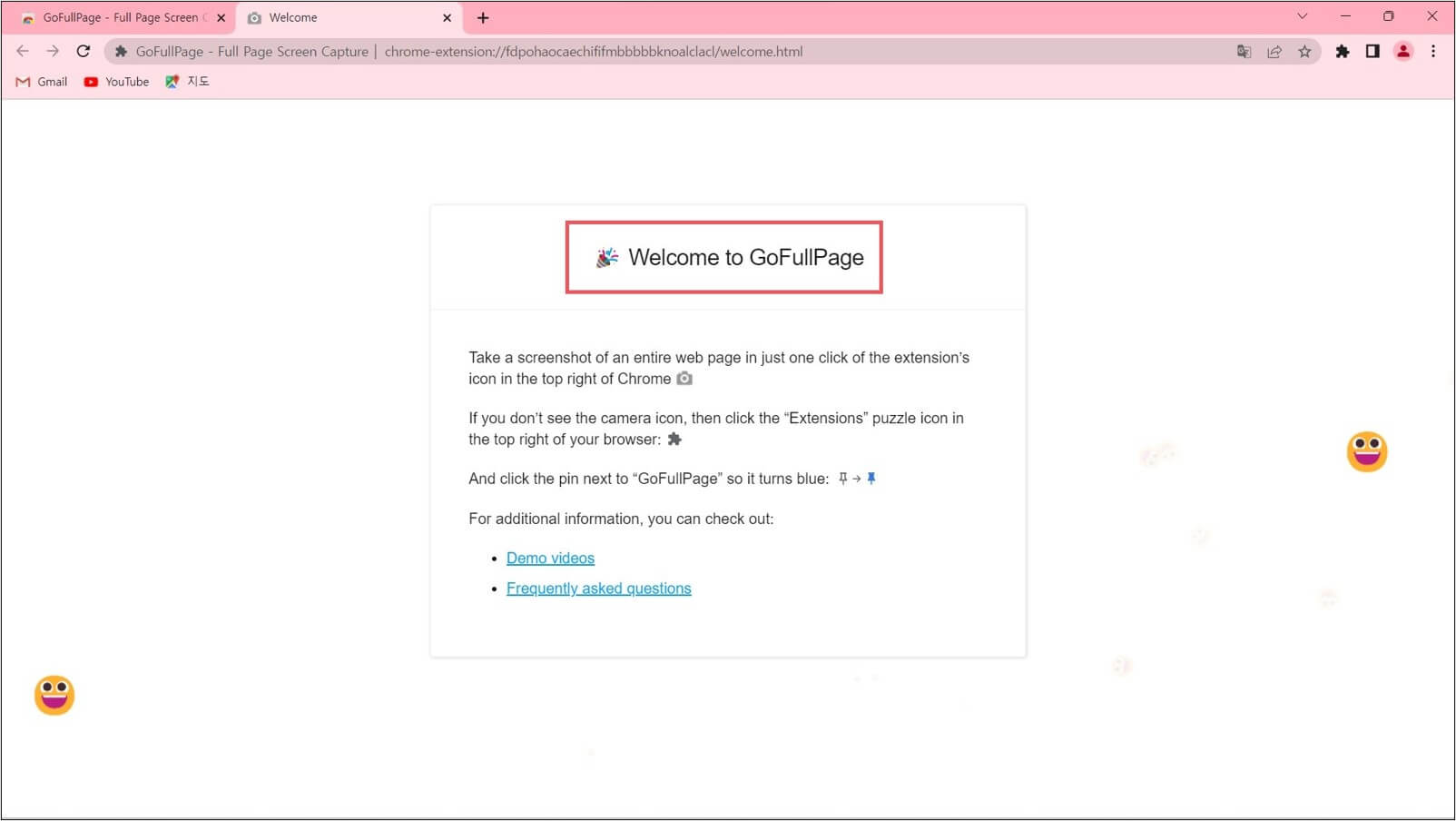Viewport: 1456px width, 821px height.
Task: Close the GoFullPage tab
Action: [x=221, y=18]
